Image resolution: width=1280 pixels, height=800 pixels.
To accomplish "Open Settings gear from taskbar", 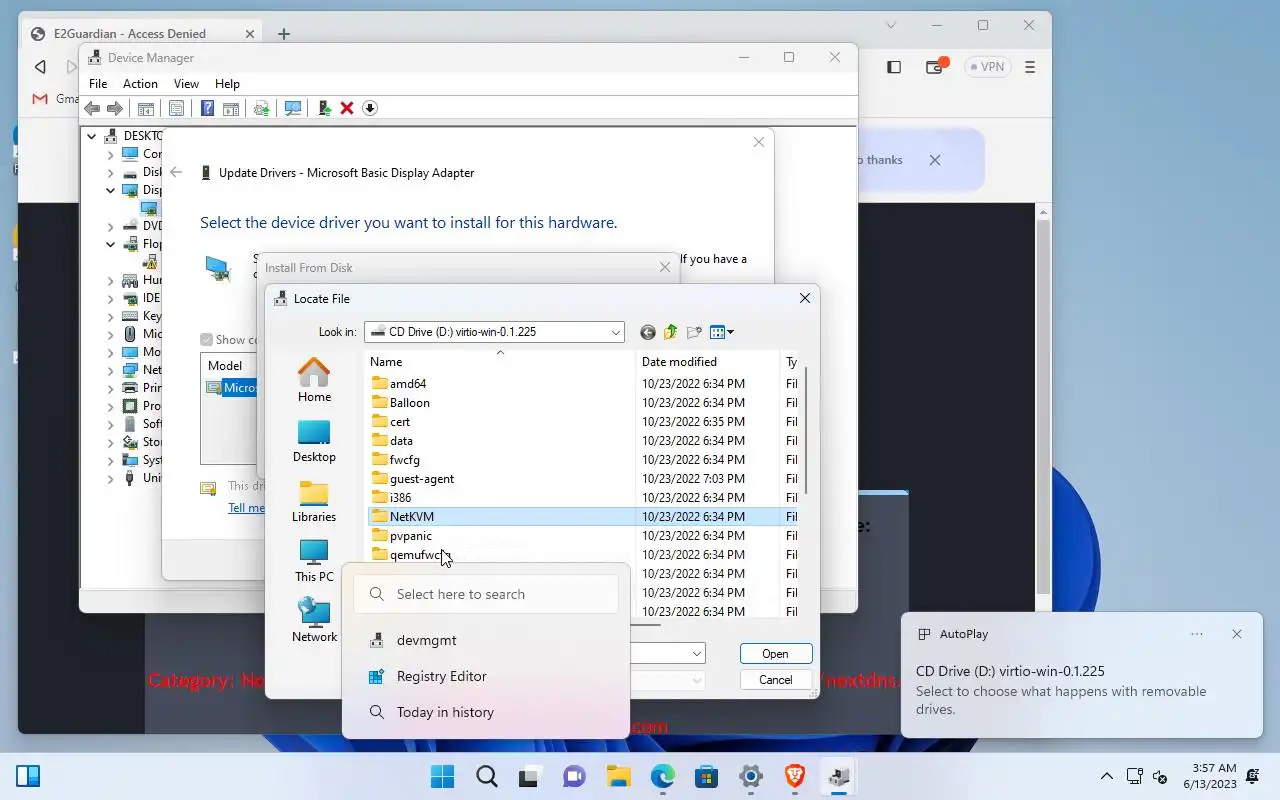I will coord(751,776).
